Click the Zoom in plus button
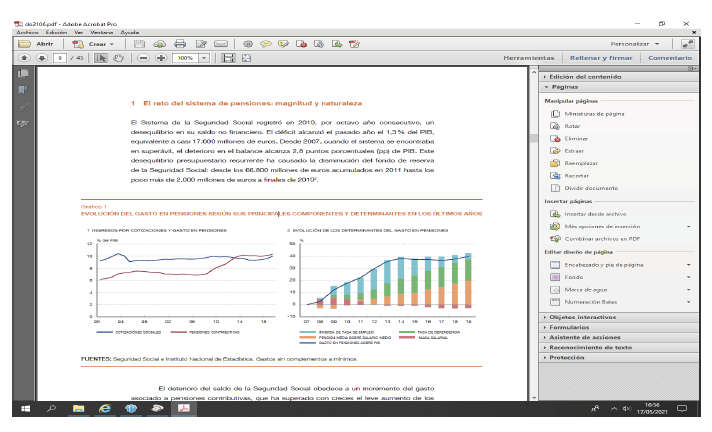 tap(160, 58)
